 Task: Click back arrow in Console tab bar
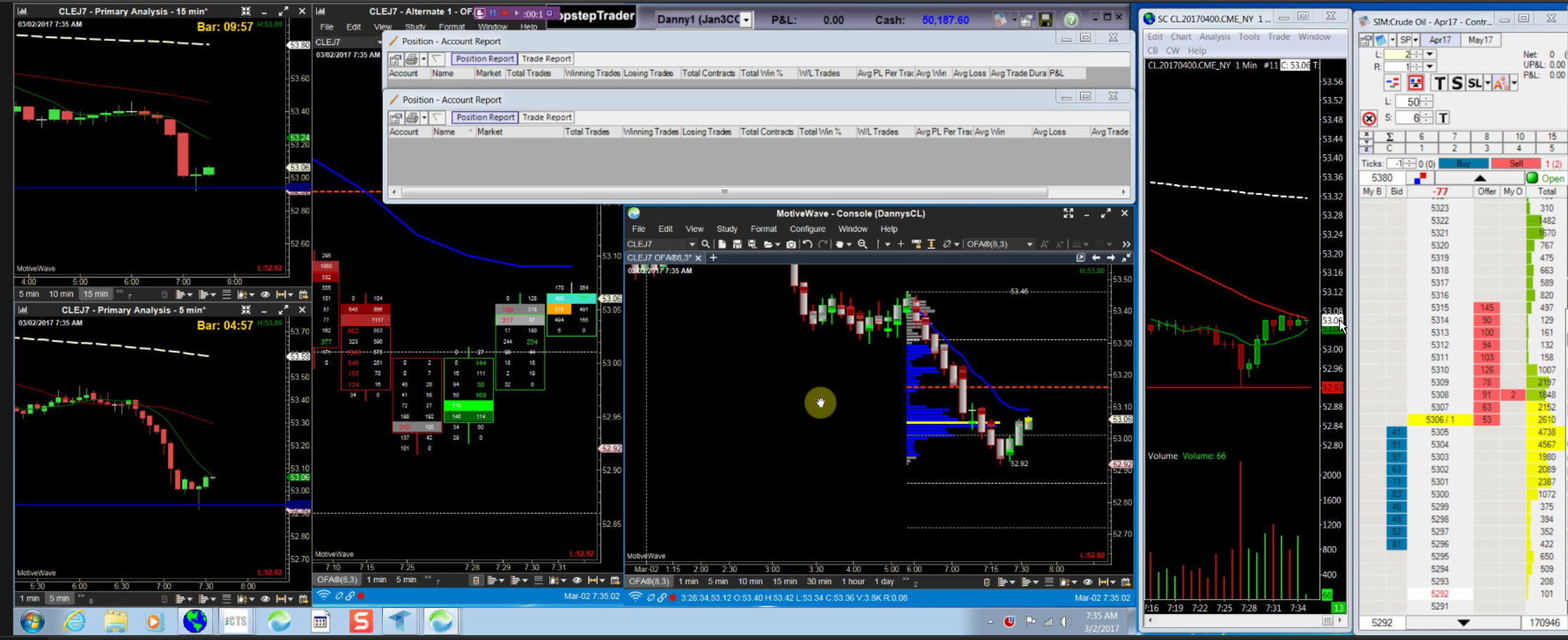pos(1096,258)
